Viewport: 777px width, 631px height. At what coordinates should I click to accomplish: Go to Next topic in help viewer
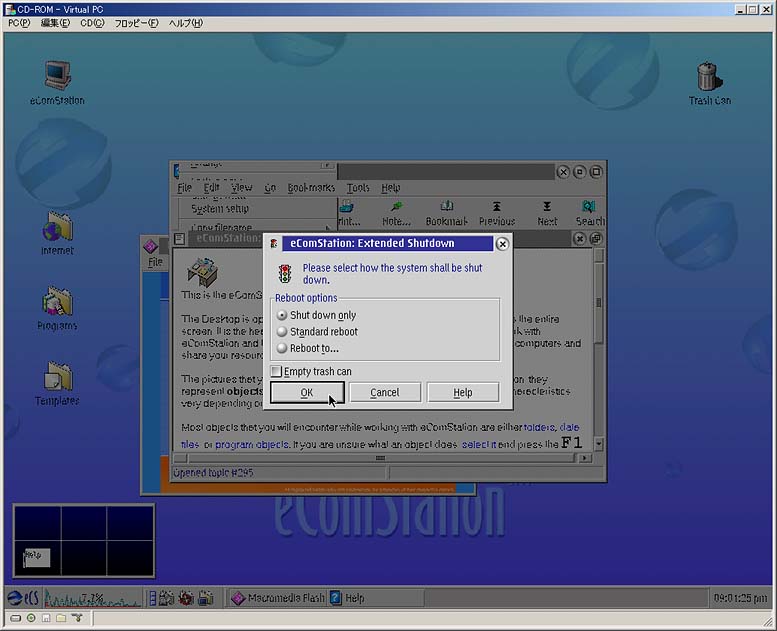click(547, 213)
